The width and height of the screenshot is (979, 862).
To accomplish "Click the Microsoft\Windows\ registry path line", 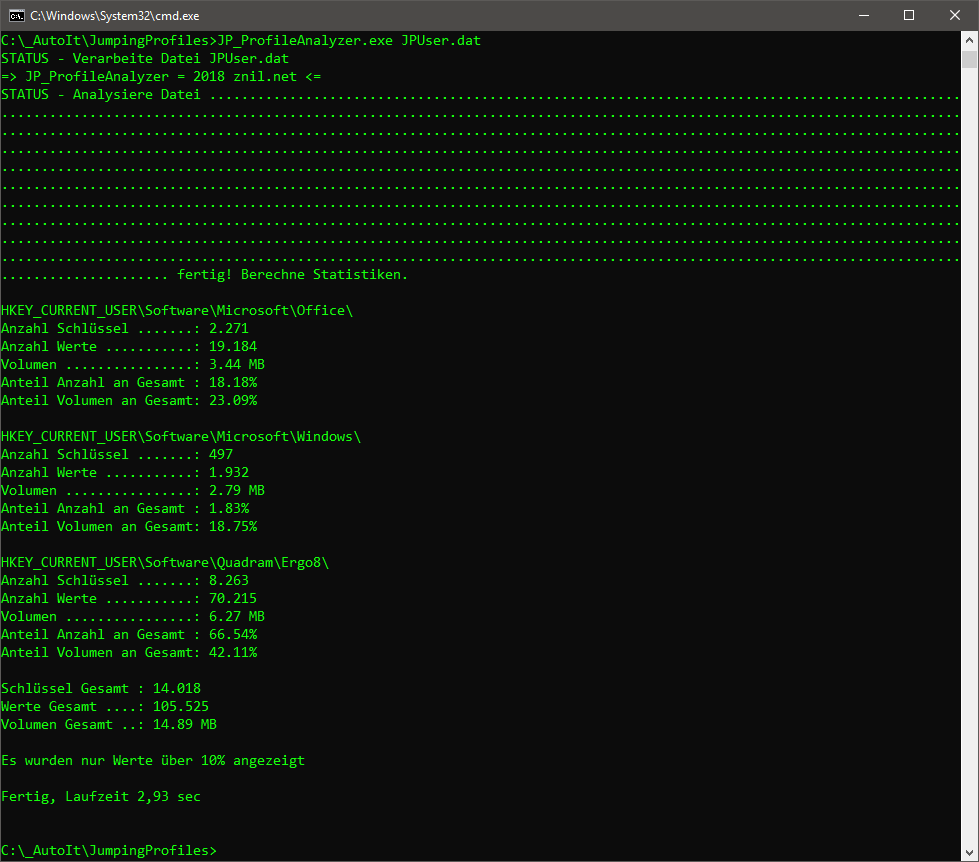I will tap(181, 436).
